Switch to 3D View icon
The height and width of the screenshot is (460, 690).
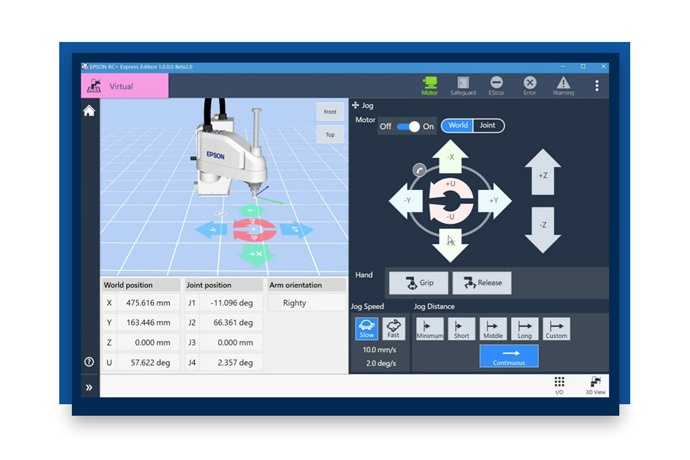[x=595, y=385]
